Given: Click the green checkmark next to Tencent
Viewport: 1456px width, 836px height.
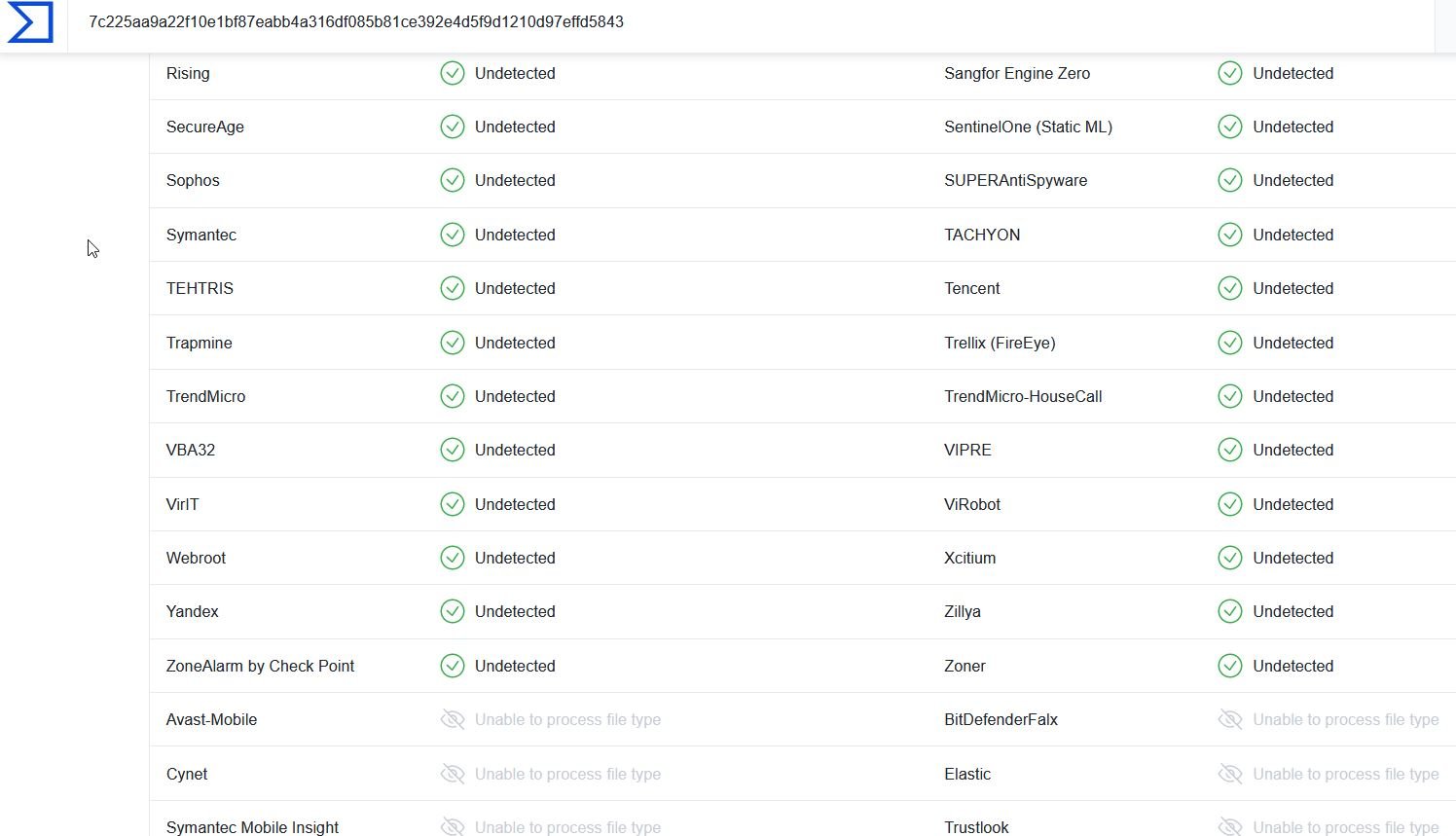Looking at the screenshot, I should (x=1230, y=288).
